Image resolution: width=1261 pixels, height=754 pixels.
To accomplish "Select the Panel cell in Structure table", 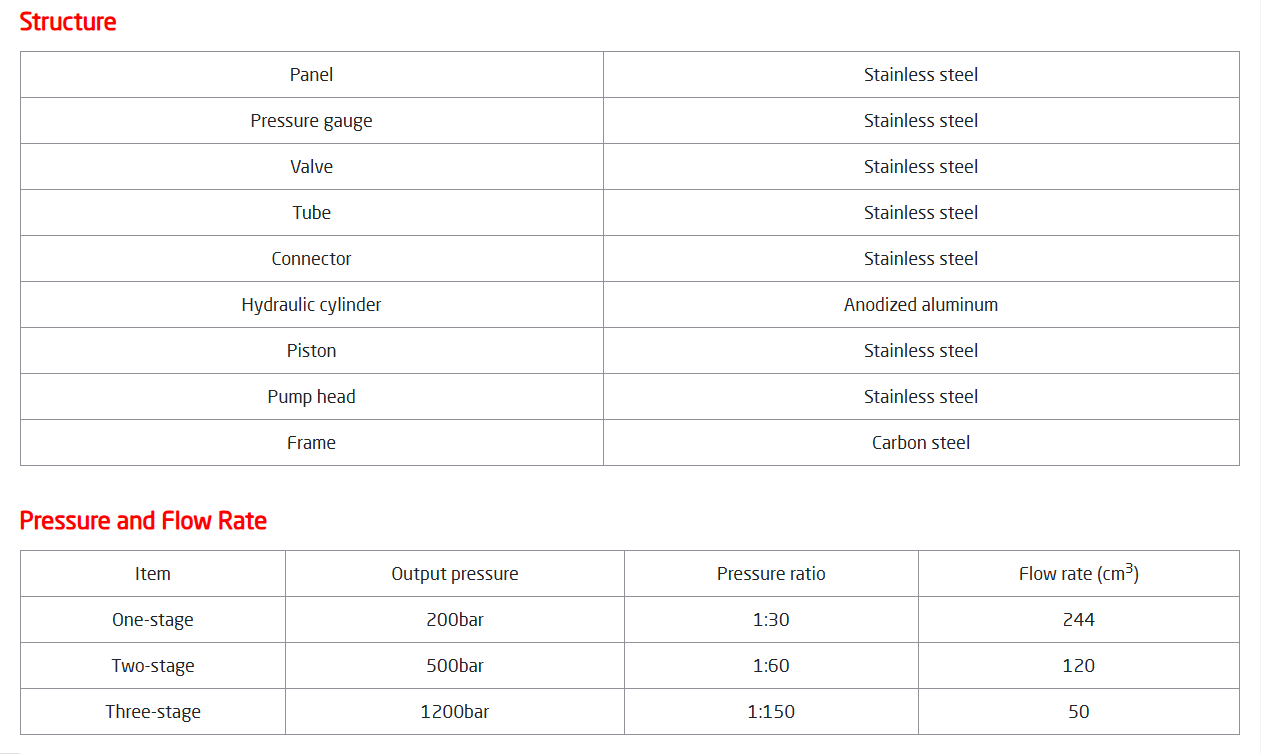I will [312, 75].
